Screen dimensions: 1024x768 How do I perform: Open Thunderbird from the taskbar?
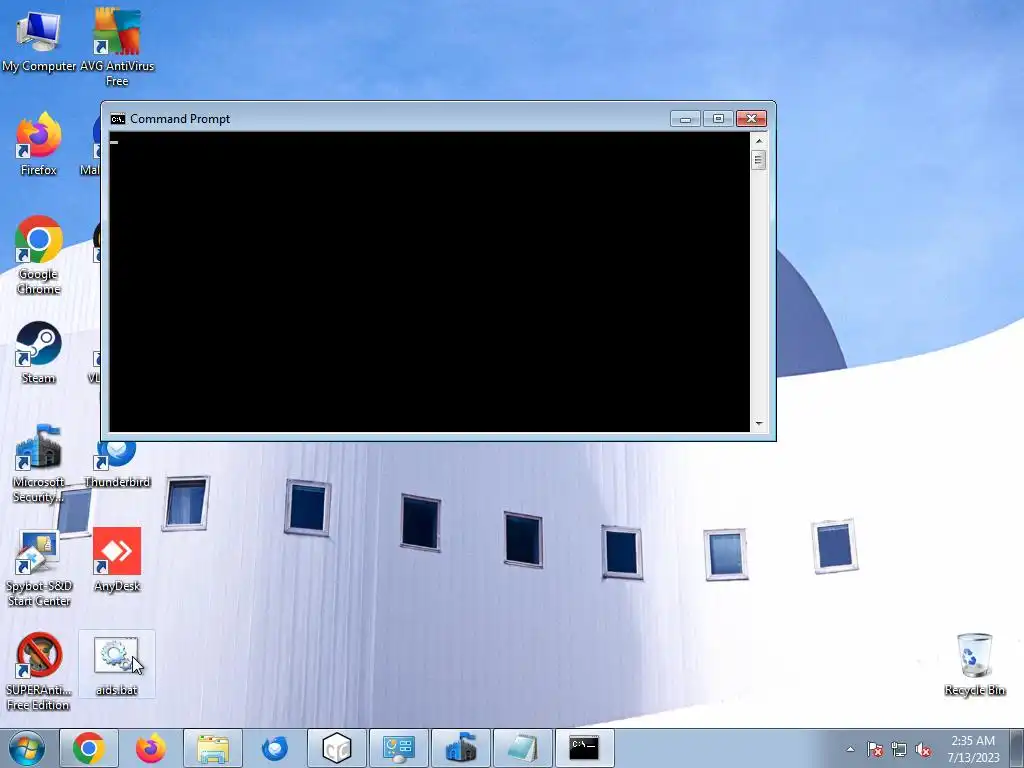[275, 748]
